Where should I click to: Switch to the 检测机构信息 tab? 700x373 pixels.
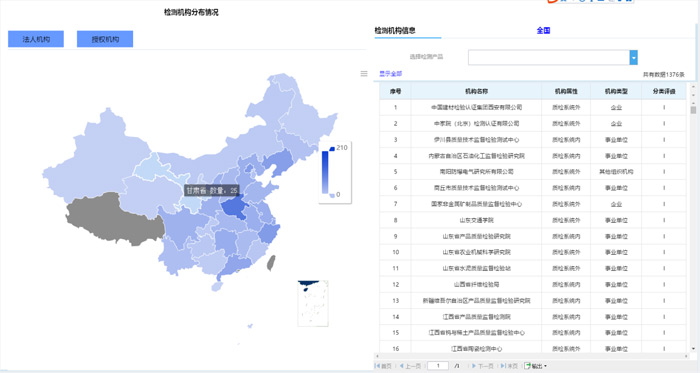[395, 30]
